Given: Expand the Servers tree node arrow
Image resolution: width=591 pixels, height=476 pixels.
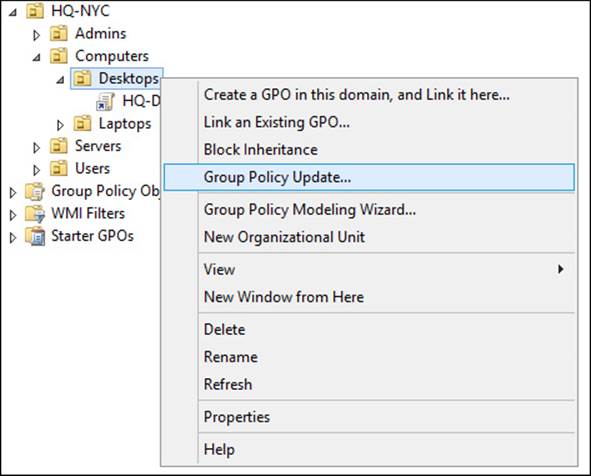Looking at the screenshot, I should (37, 148).
